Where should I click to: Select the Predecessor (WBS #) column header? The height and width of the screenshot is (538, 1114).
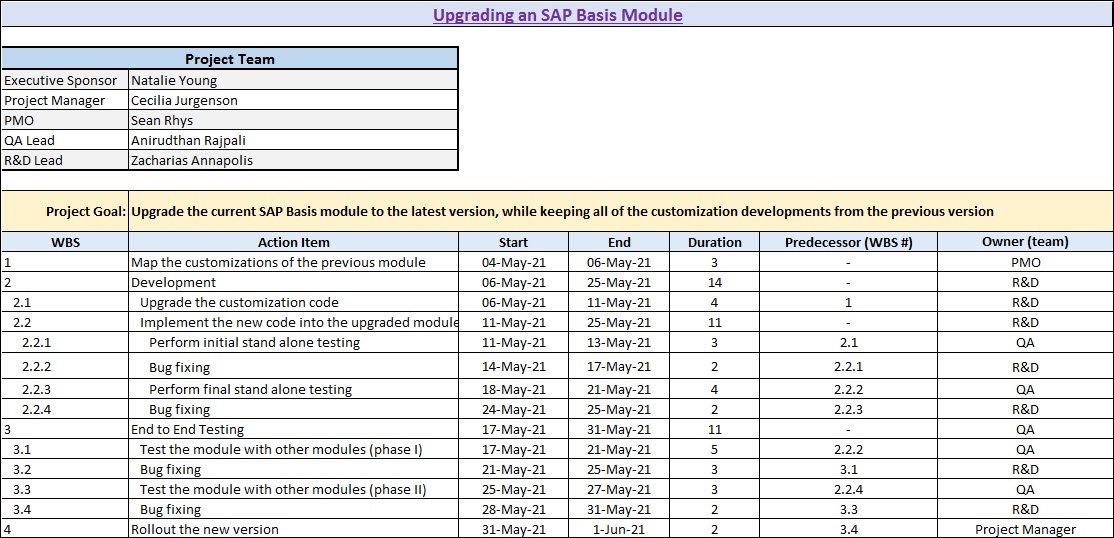[848, 242]
